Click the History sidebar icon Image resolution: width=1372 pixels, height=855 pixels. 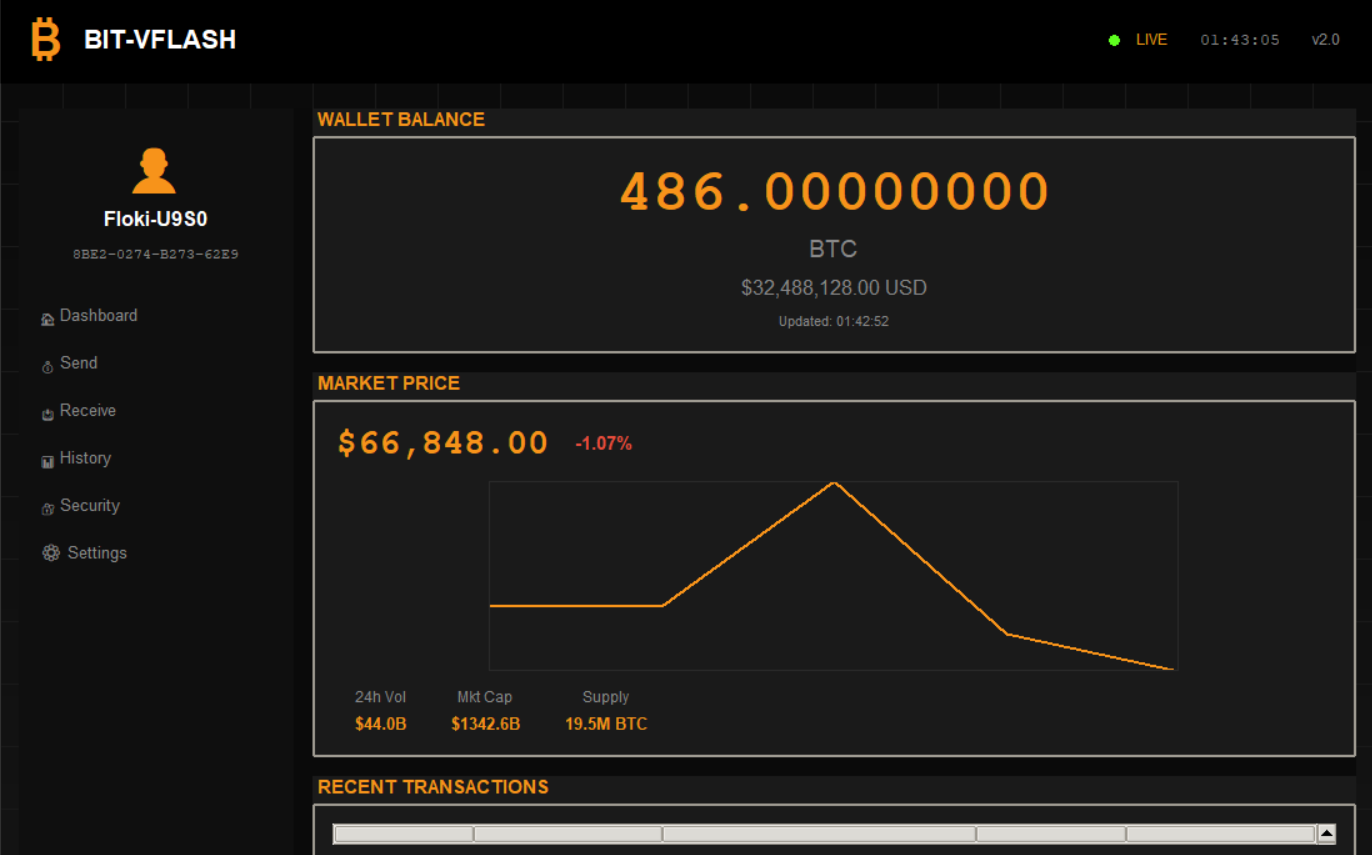coord(47,462)
